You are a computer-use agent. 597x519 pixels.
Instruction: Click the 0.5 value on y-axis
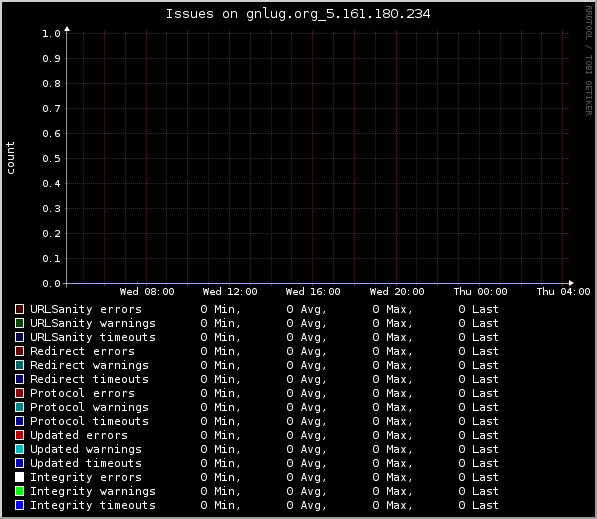click(51, 158)
